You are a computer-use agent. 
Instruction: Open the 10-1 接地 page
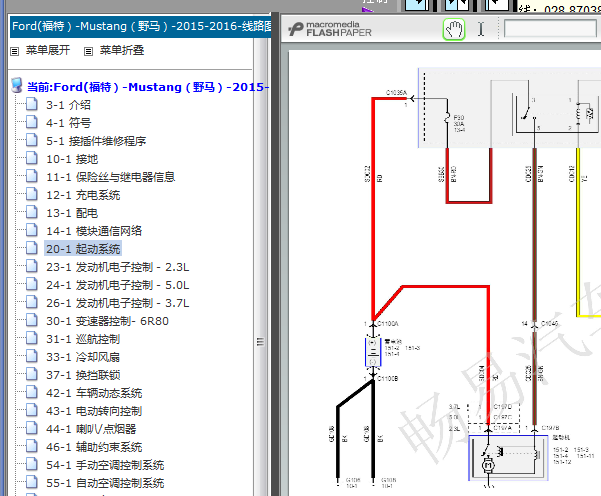click(72, 159)
